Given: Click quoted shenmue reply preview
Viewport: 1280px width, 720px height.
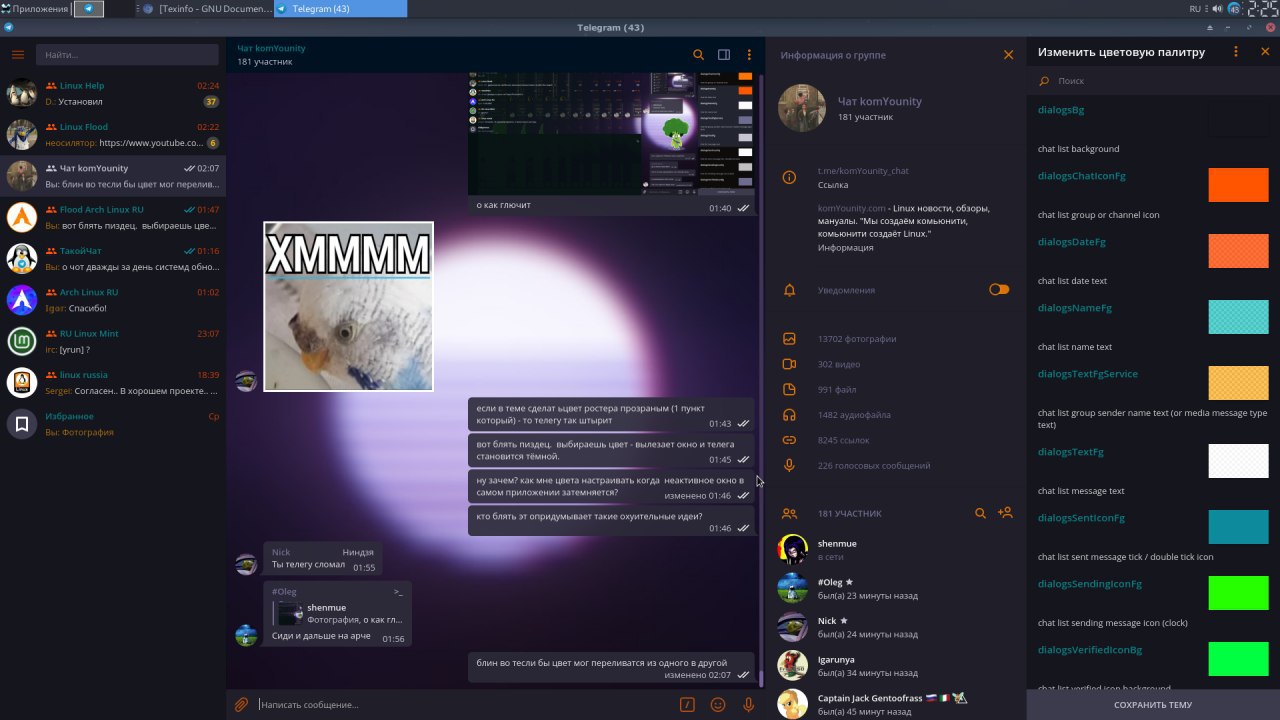Looking at the screenshot, I should point(340,613).
